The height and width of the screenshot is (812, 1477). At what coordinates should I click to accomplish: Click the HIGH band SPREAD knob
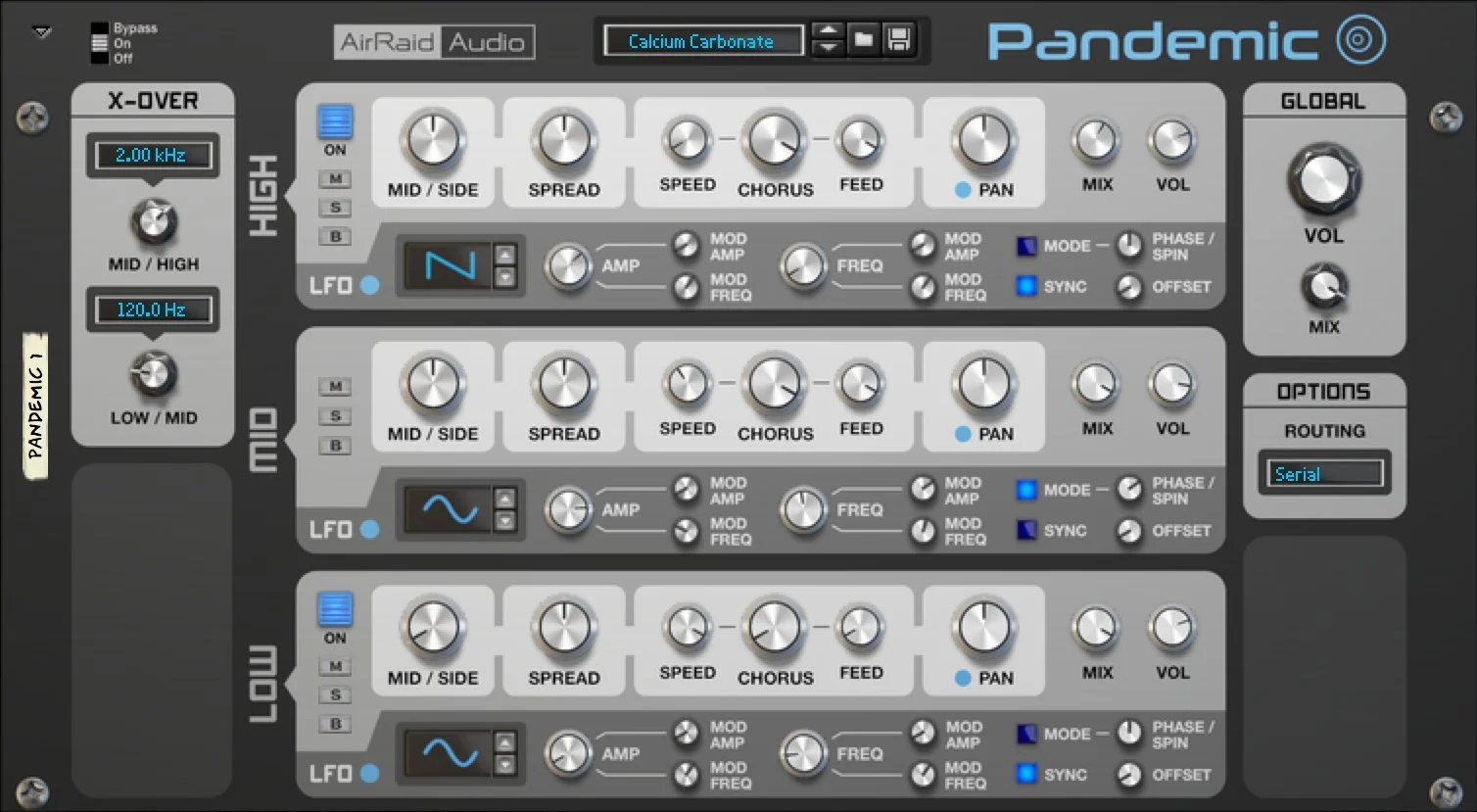[x=563, y=140]
